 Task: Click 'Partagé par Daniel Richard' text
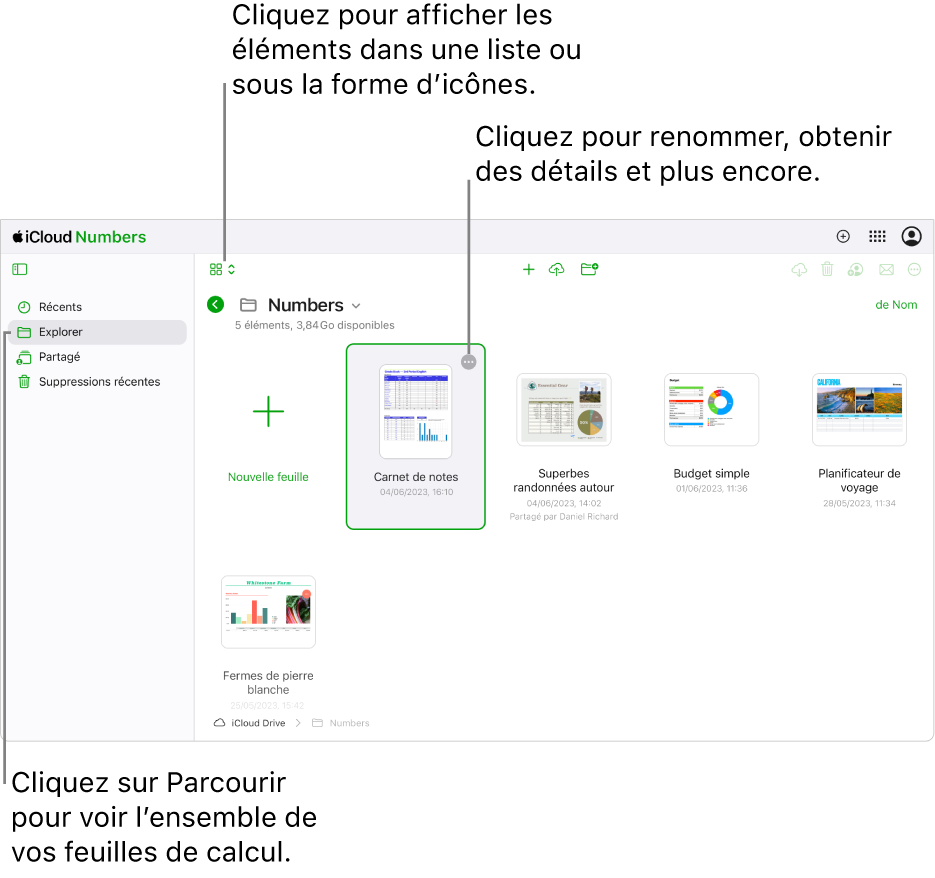click(564, 517)
